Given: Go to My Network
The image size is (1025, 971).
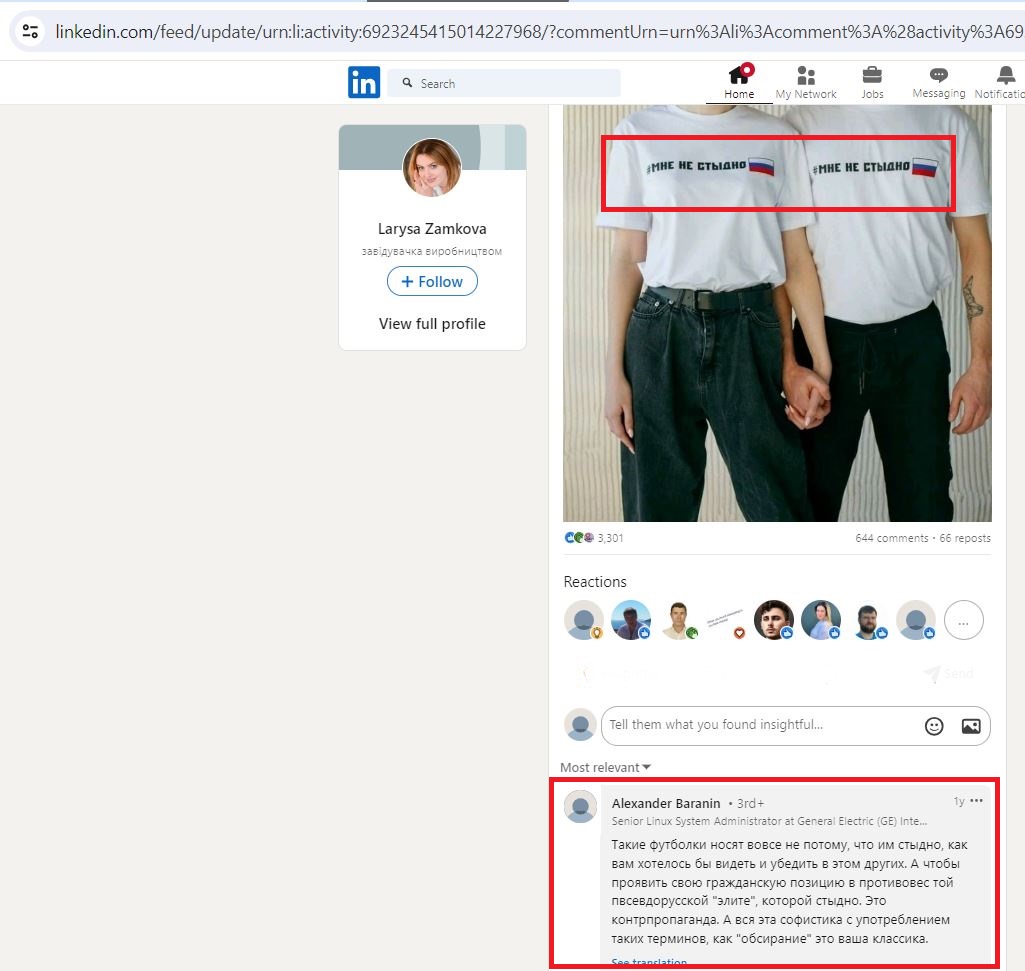Looking at the screenshot, I should [x=806, y=82].
